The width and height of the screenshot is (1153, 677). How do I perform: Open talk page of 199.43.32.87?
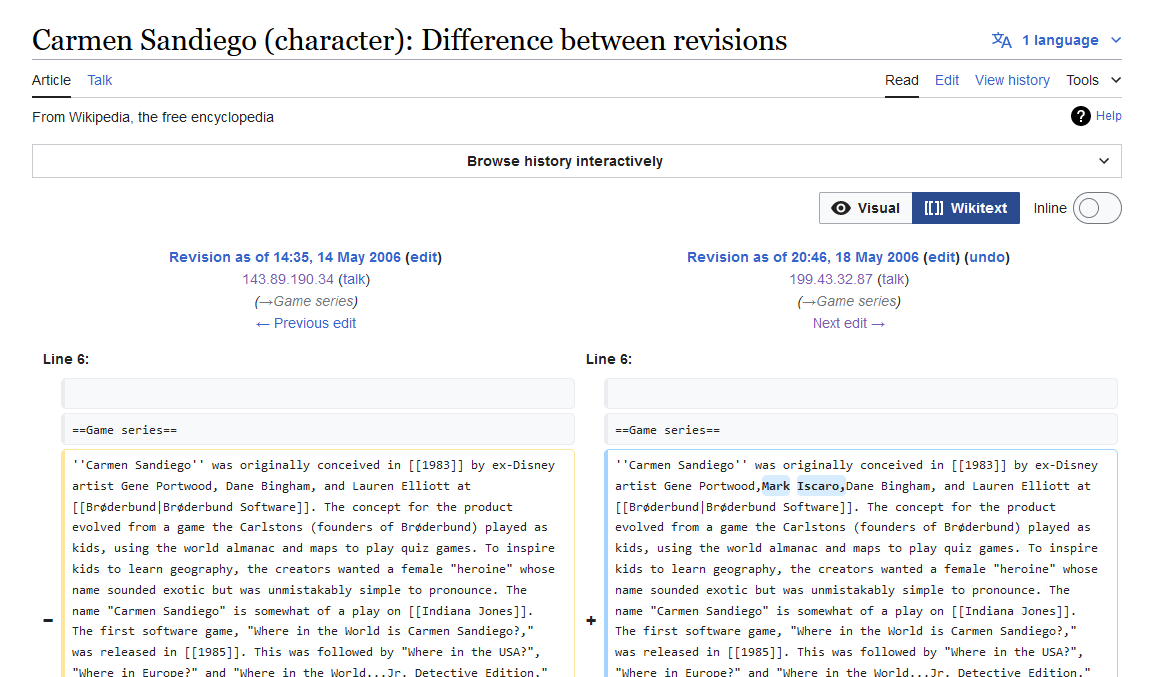point(893,279)
